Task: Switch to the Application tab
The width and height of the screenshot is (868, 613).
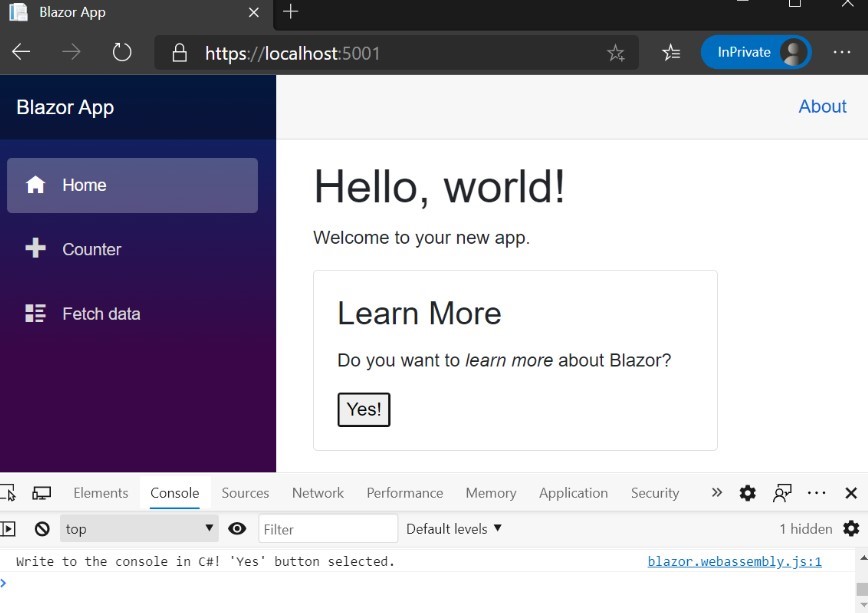Action: click(574, 493)
